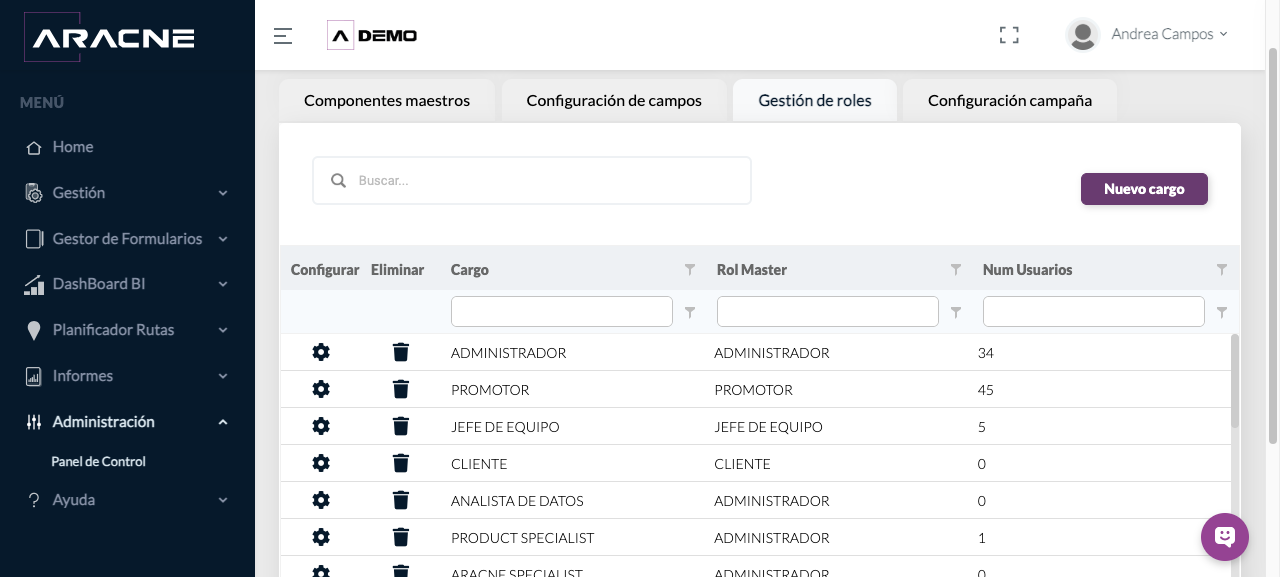The width and height of the screenshot is (1280, 577).
Task: Open filter icon in Num Usuarios header
Action: pyautogui.click(x=1221, y=270)
